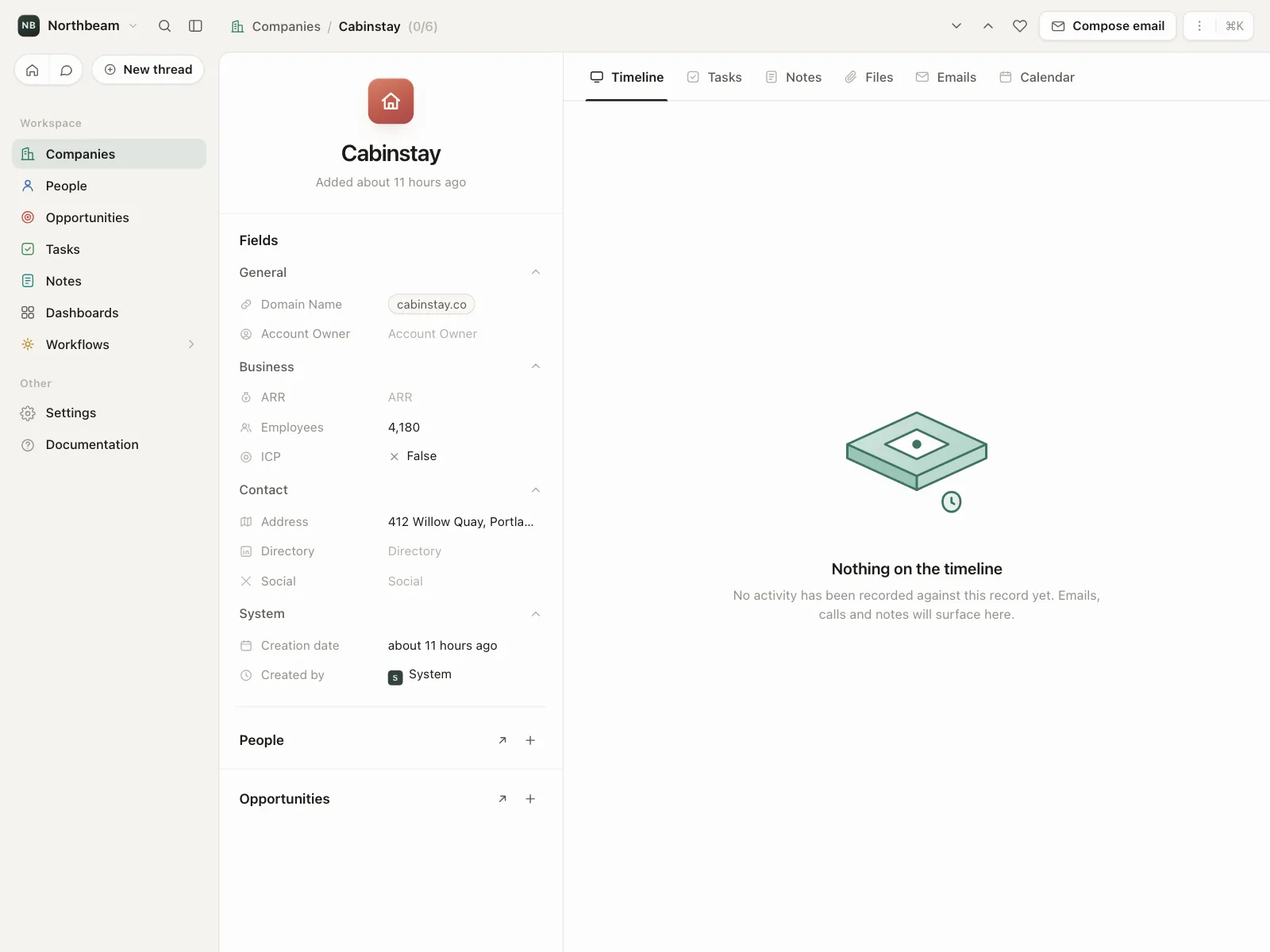Add a person with plus icon

530,740
